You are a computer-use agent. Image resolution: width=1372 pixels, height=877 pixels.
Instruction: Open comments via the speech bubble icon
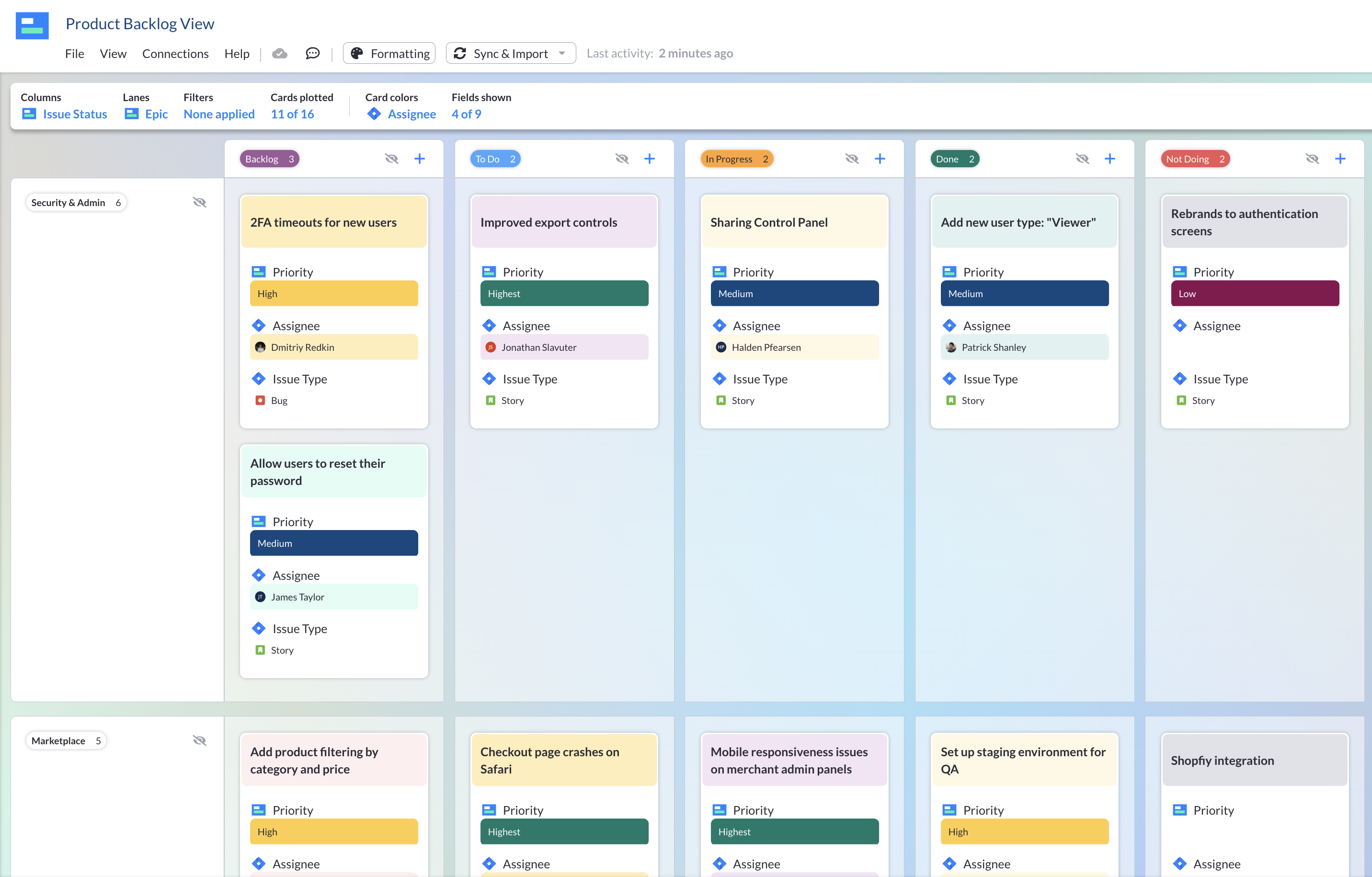tap(313, 53)
